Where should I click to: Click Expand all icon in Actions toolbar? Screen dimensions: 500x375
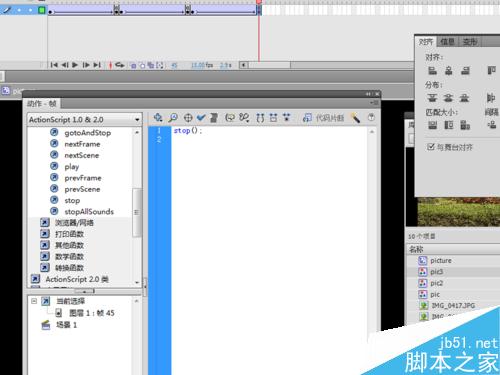click(286, 117)
